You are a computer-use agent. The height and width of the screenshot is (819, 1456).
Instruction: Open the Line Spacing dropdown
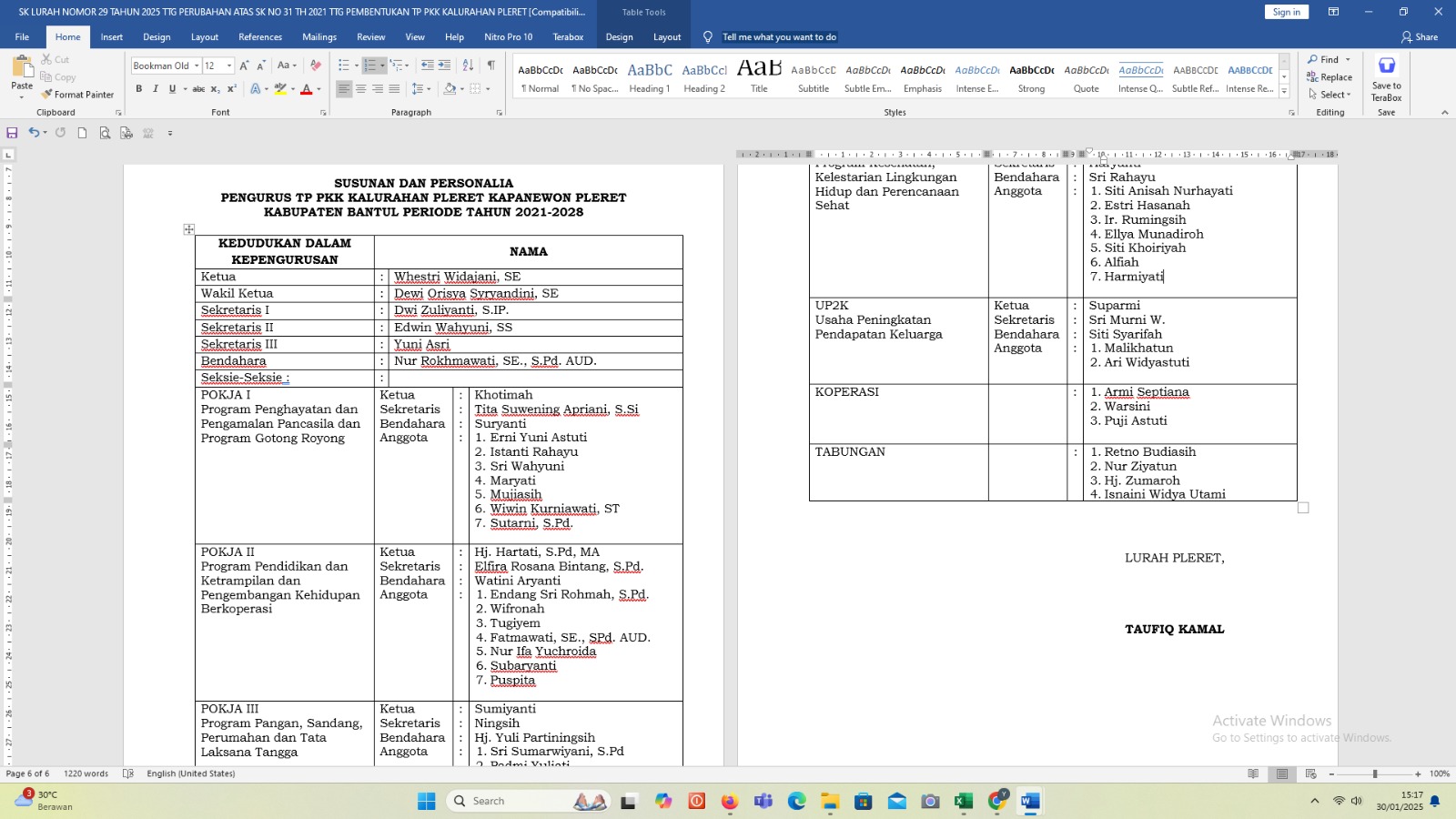click(x=420, y=89)
